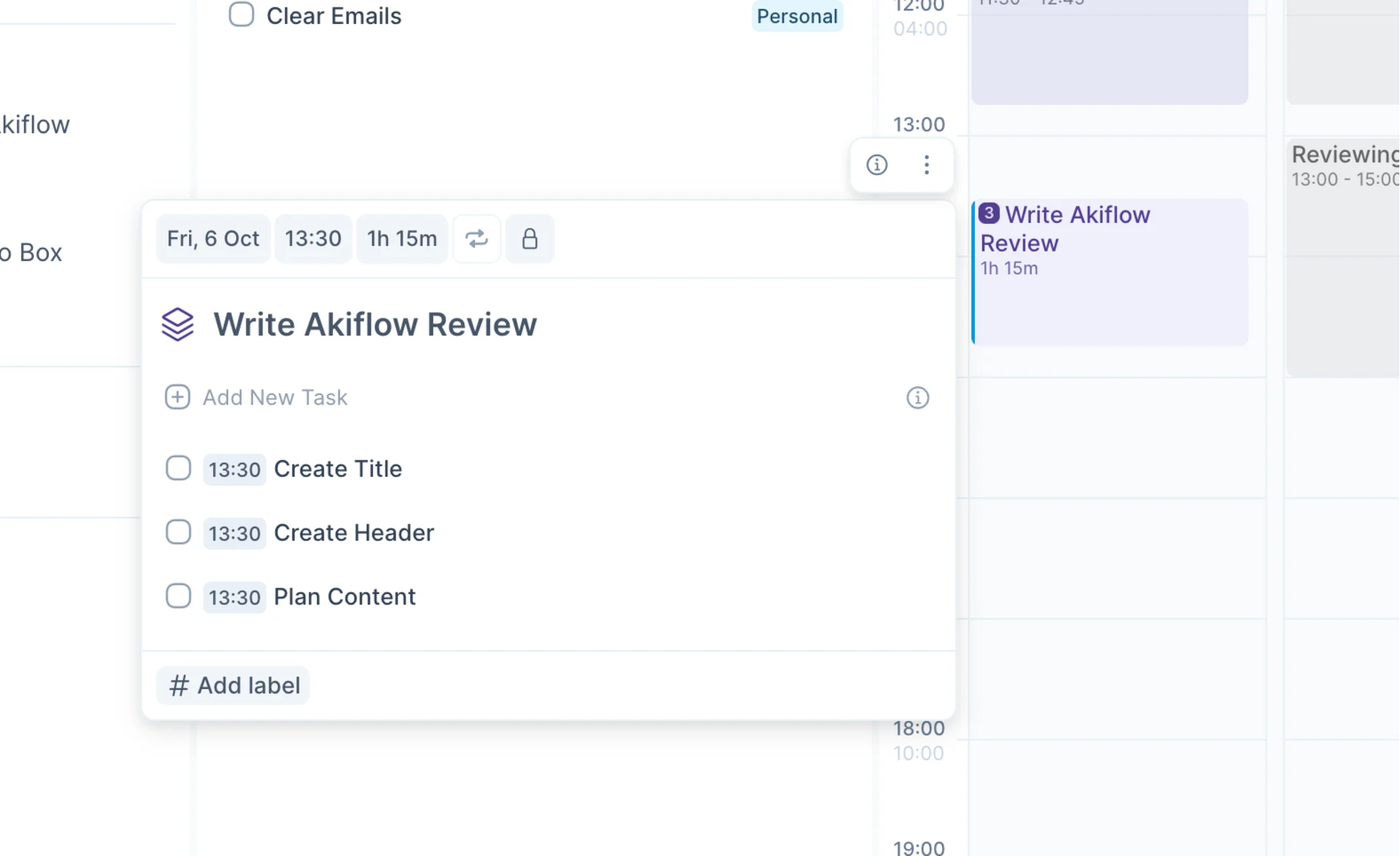
Task: Open the 1h 15m duration selector
Action: coord(402,238)
